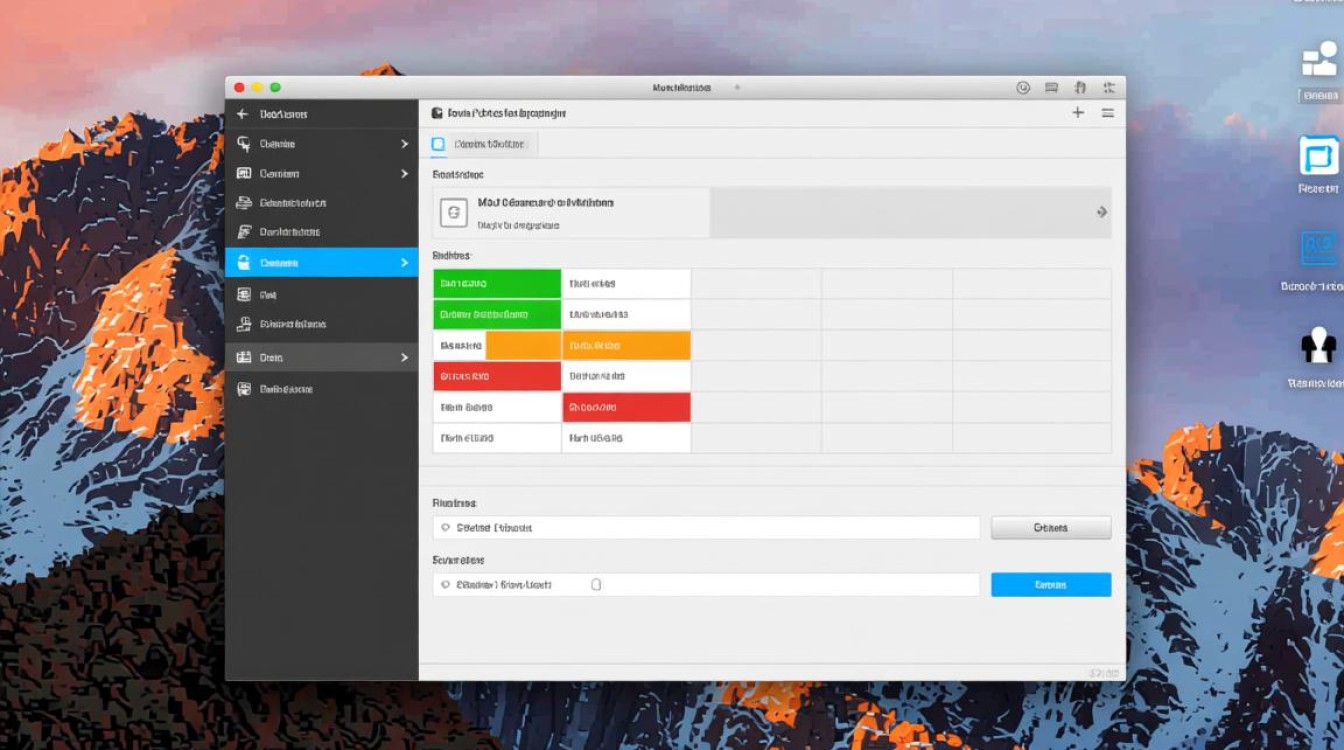
Task: Select the radio circle in the first input row
Action: pyautogui.click(x=445, y=528)
